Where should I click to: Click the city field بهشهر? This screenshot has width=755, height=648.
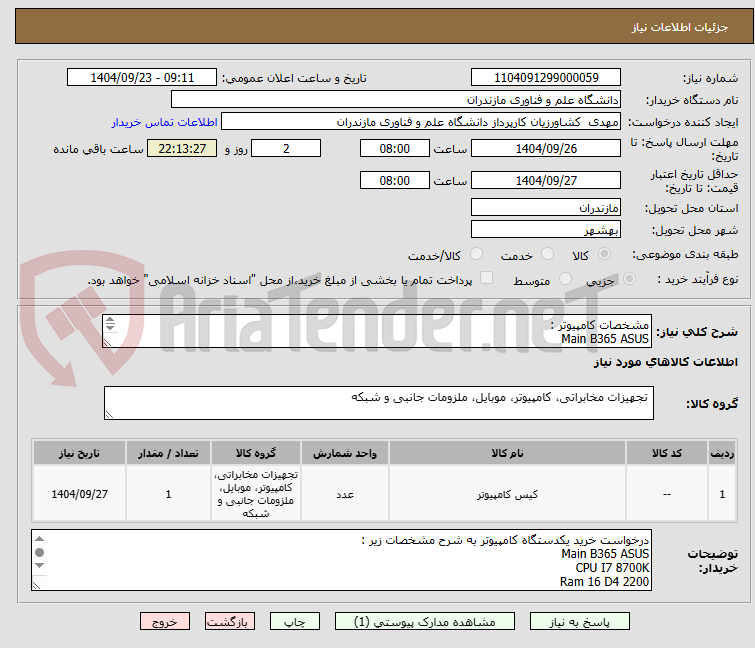pos(546,230)
